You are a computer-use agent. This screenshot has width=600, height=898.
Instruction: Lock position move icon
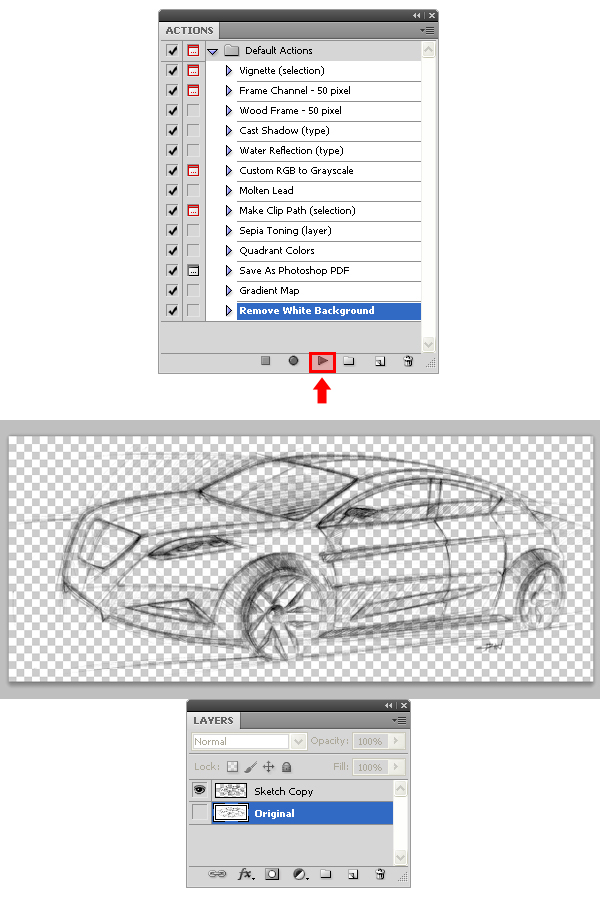point(269,766)
